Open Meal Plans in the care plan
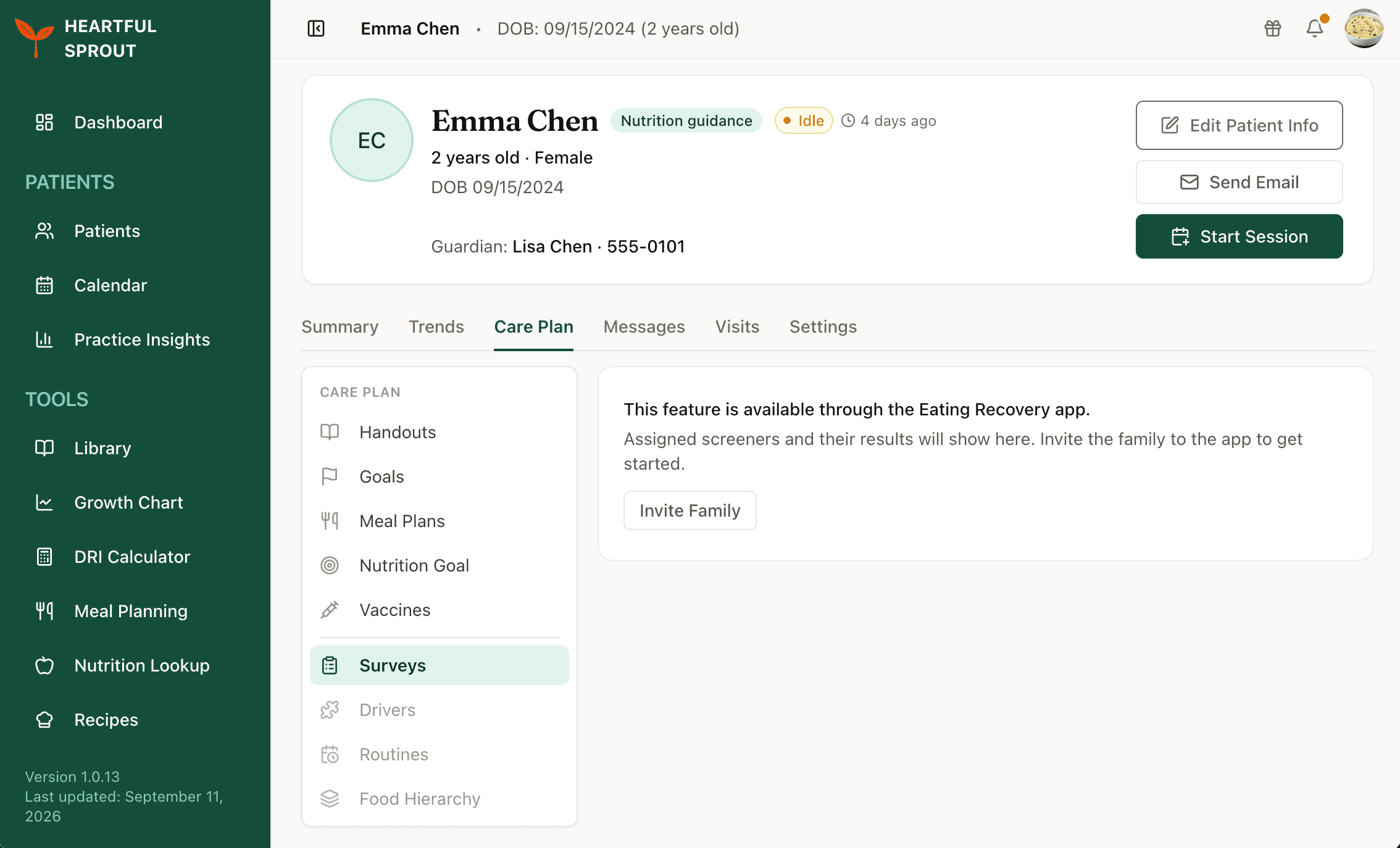Screen dimensions: 1400x848 (440, 521)
